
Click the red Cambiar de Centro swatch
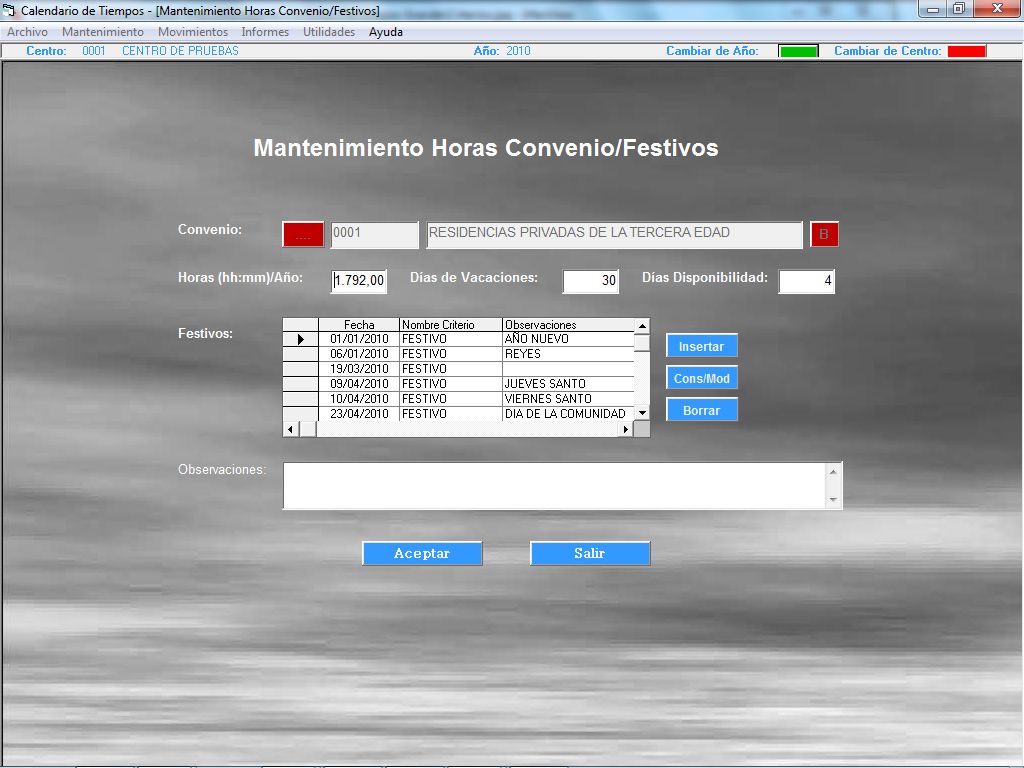tap(966, 51)
